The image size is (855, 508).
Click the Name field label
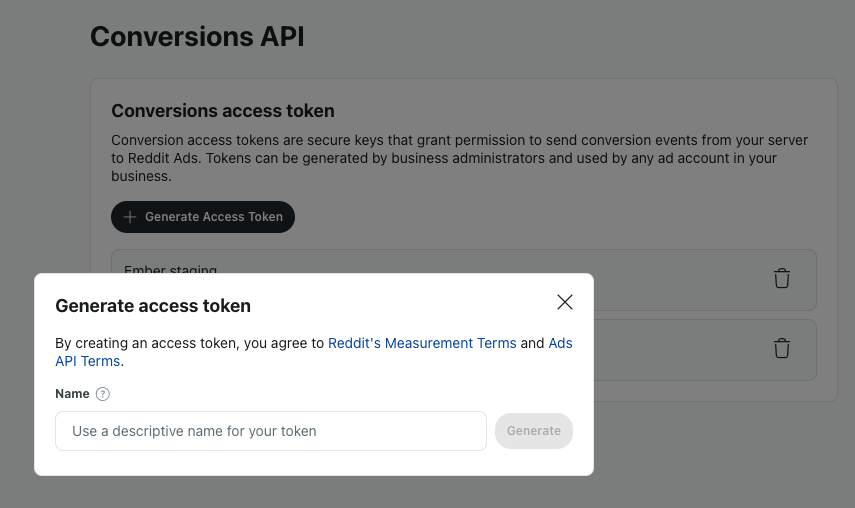pos(72,394)
